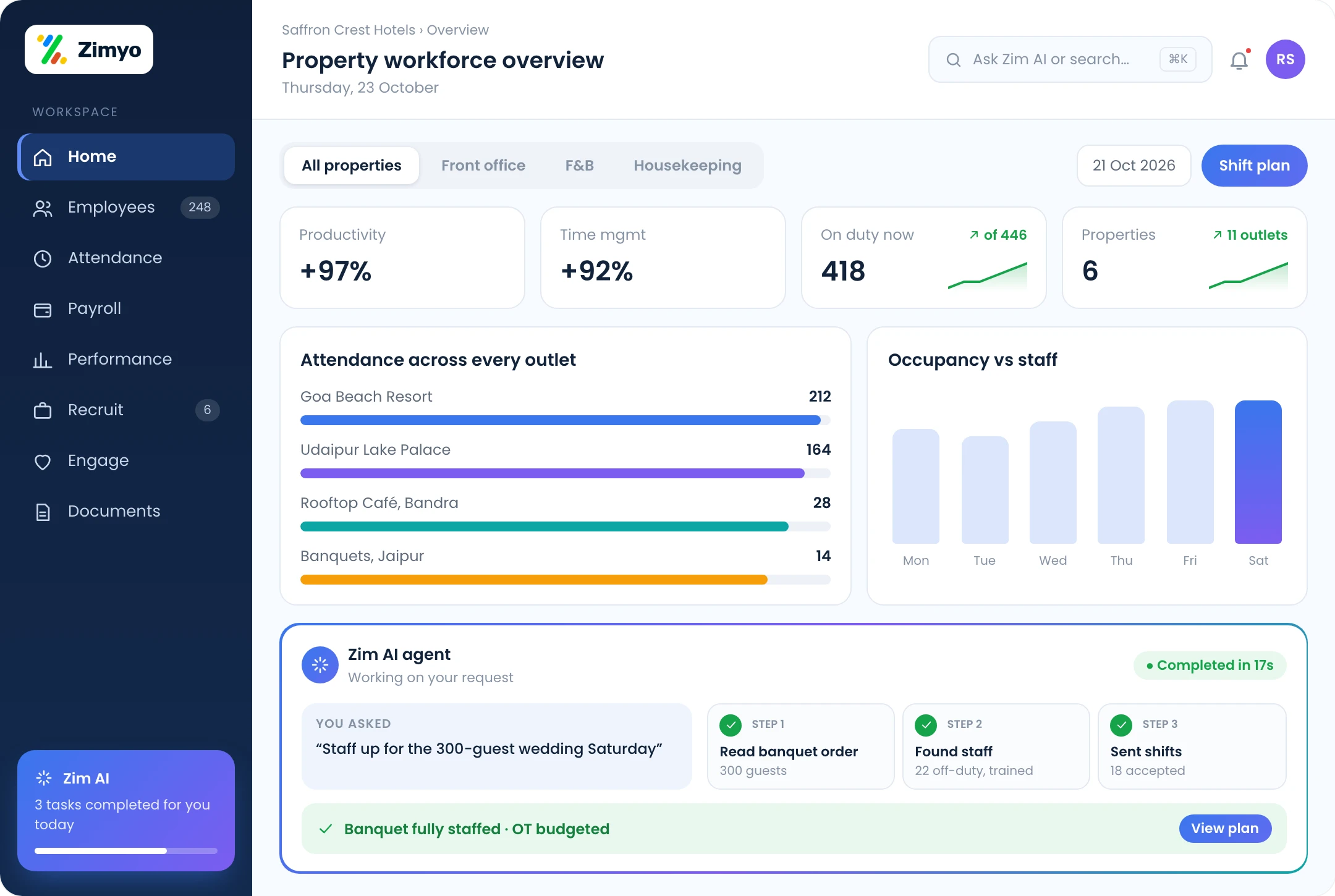The image size is (1335, 896).
Task: Open Employees in the sidebar
Action: point(126,208)
